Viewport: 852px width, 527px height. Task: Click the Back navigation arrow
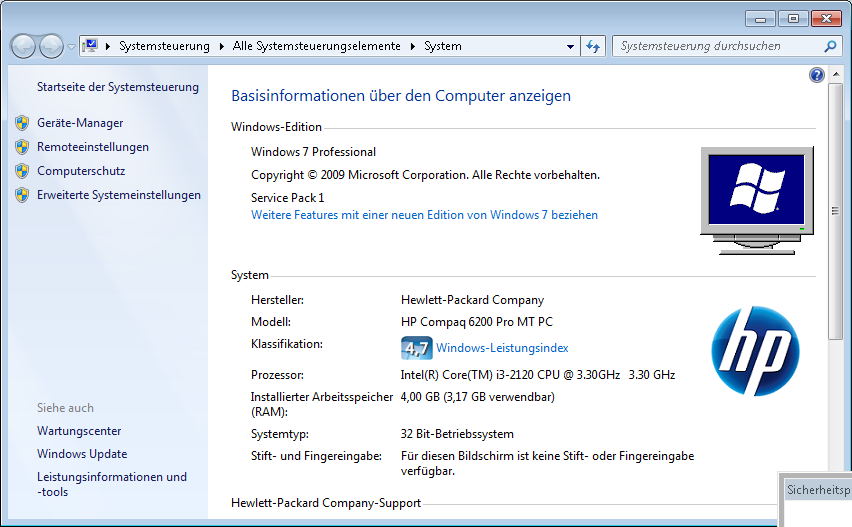[23, 47]
